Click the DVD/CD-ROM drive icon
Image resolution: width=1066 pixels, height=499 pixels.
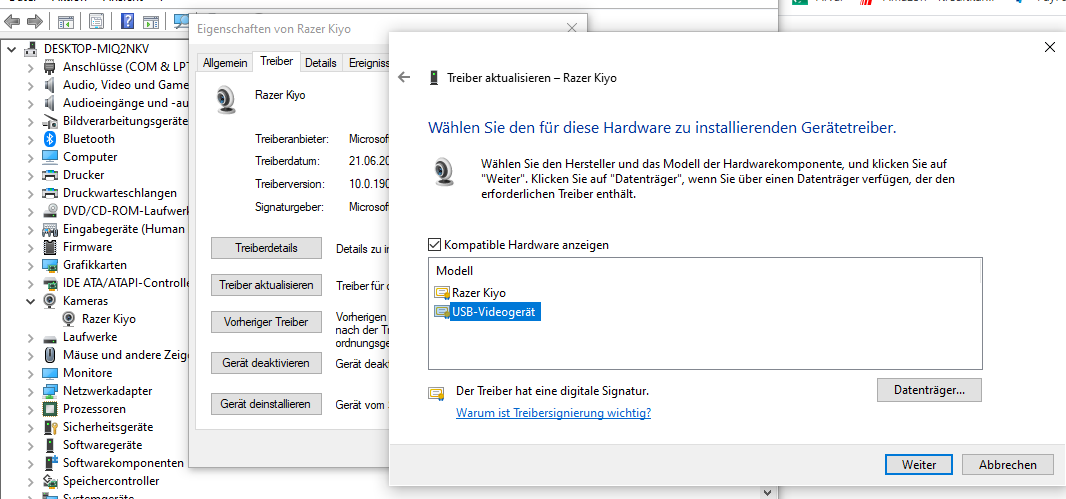point(50,211)
